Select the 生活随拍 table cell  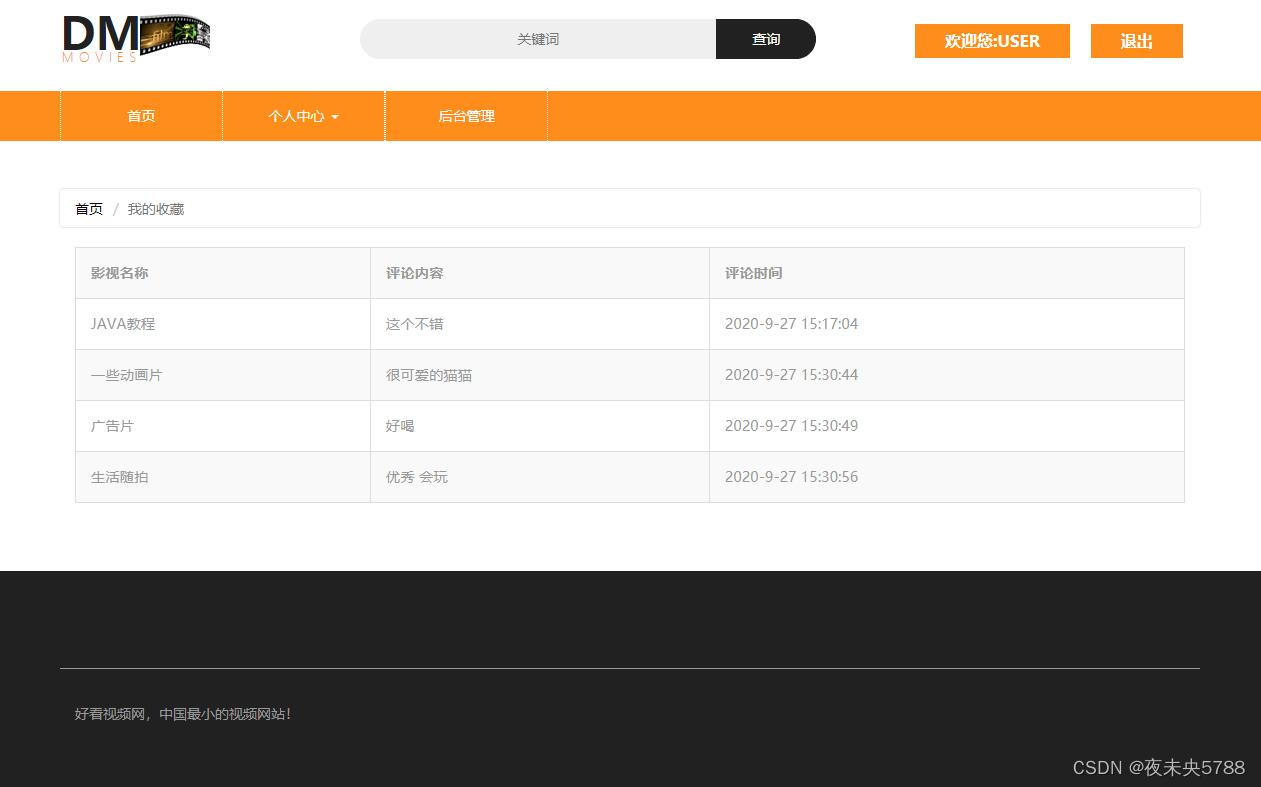click(x=223, y=477)
